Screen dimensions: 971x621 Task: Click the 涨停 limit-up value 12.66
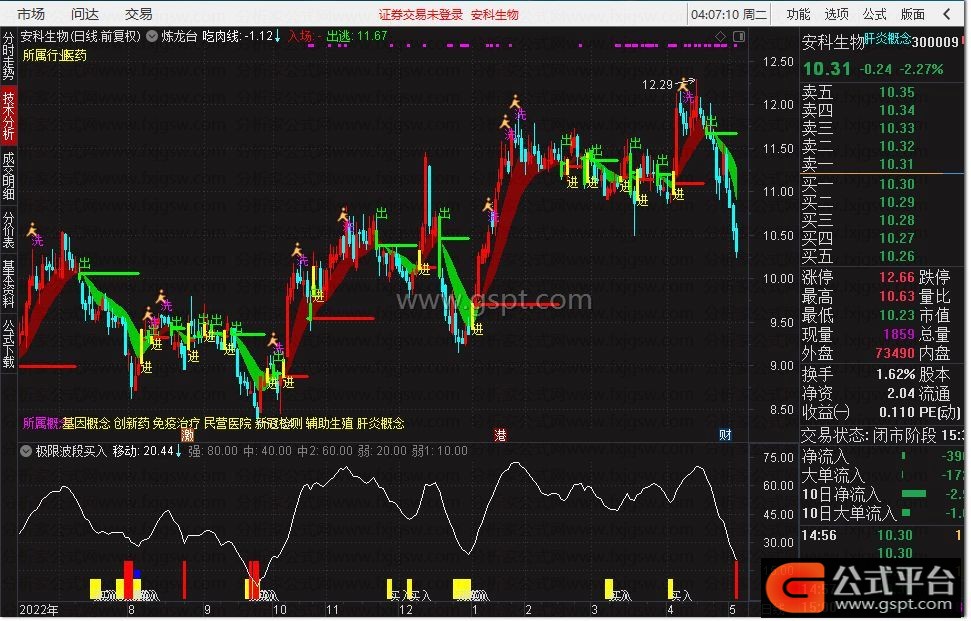click(x=897, y=277)
